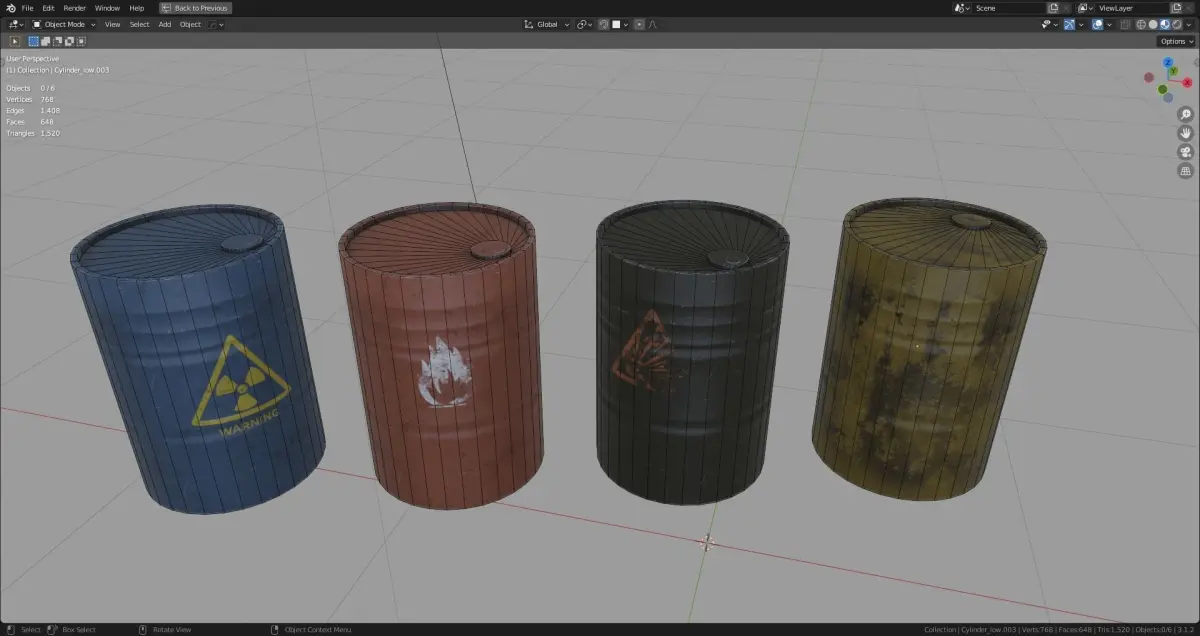
Task: Toggle X-Ray view
Action: pyautogui.click(x=1126, y=24)
